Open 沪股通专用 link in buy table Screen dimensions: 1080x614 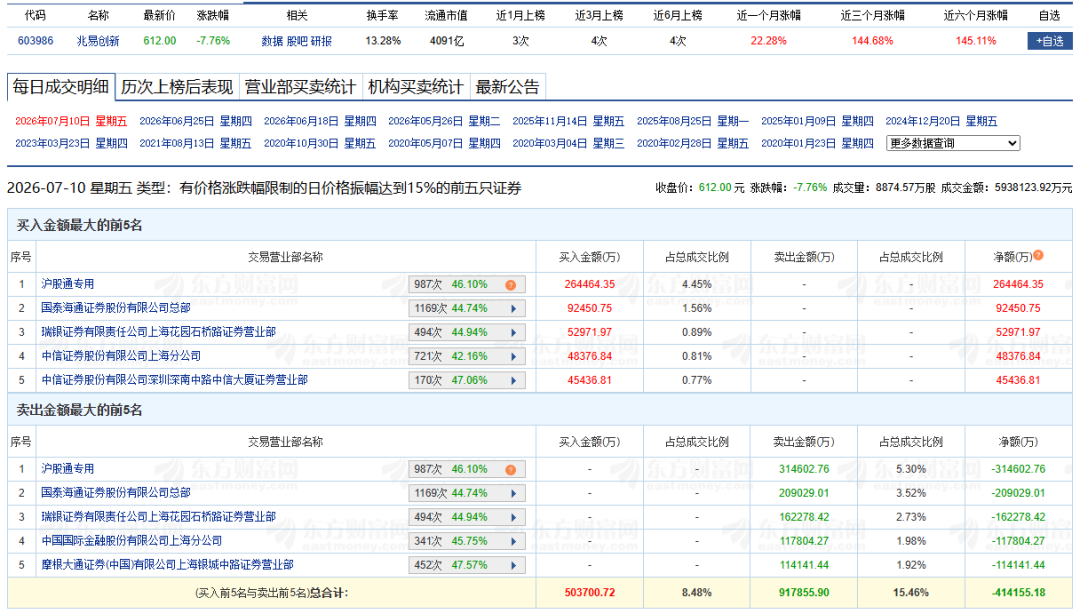pyautogui.click(x=68, y=284)
